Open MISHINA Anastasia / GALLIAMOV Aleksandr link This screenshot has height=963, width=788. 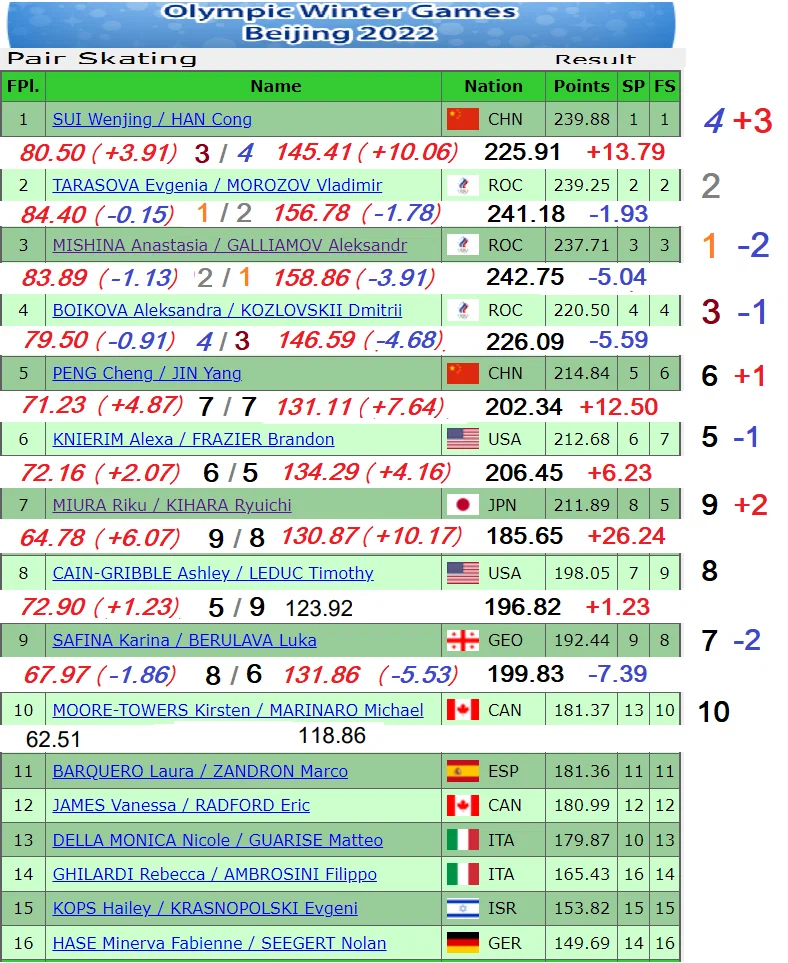pyautogui.click(x=229, y=245)
